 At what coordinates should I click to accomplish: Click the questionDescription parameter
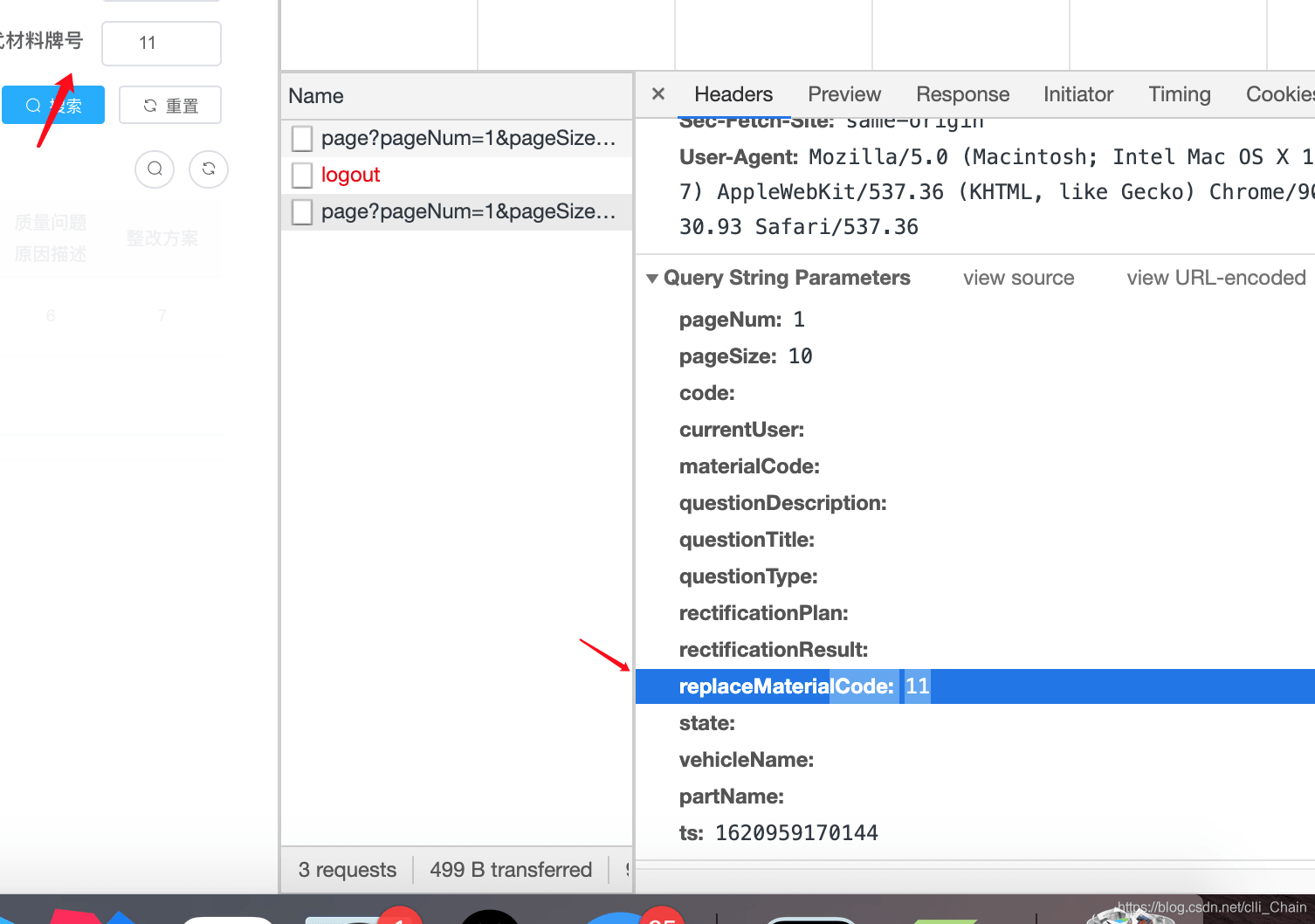click(783, 503)
